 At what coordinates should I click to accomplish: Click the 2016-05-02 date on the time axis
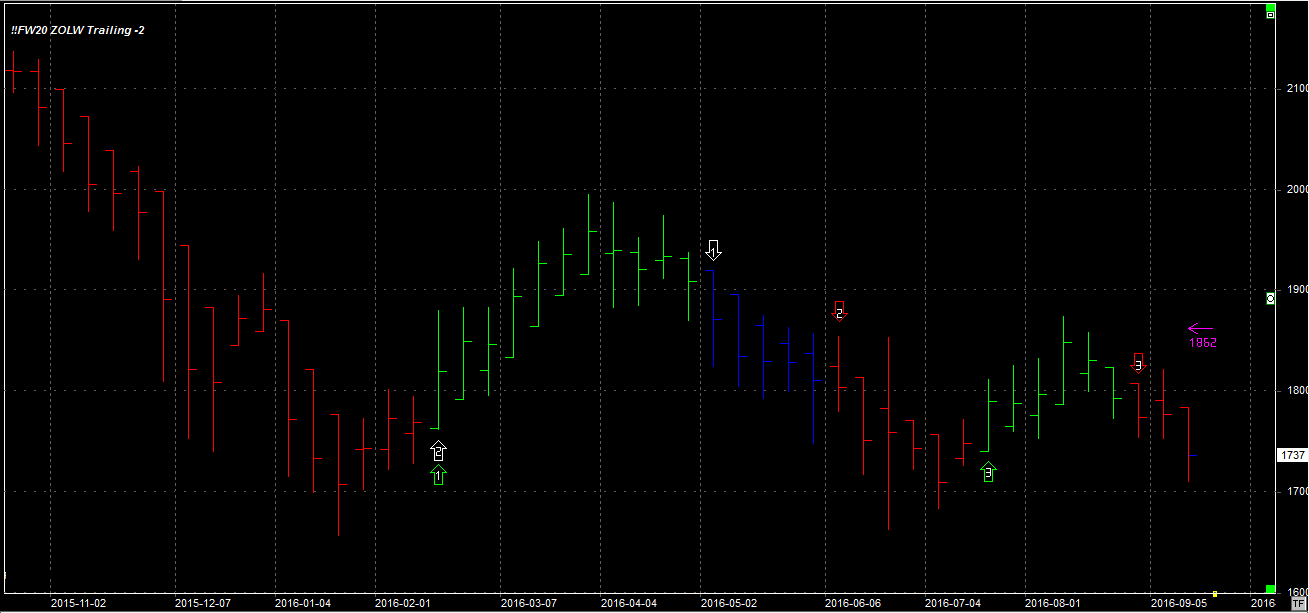(x=729, y=603)
